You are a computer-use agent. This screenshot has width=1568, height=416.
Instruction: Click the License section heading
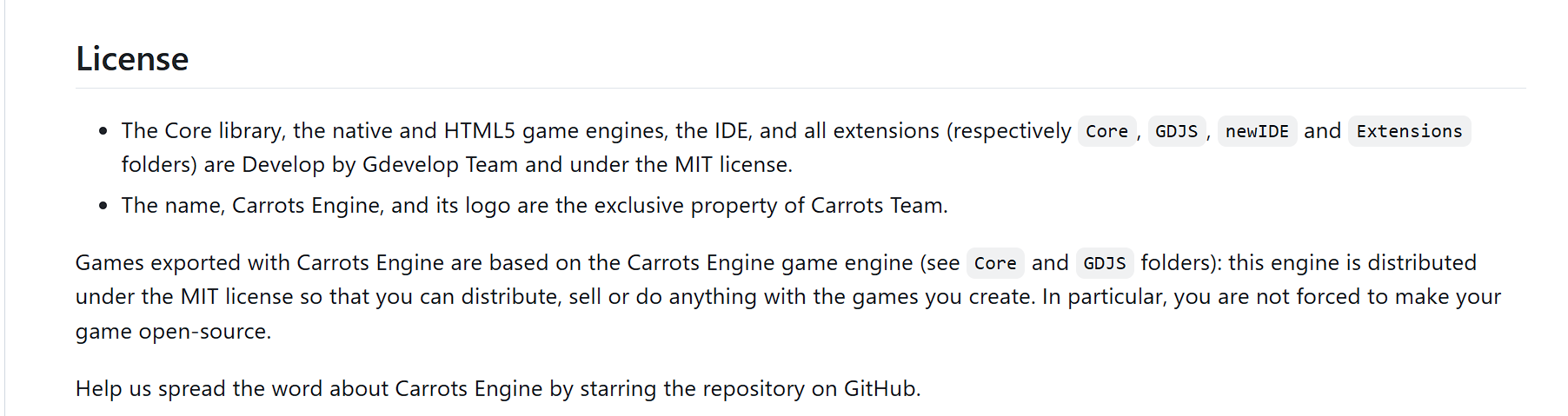point(132,59)
